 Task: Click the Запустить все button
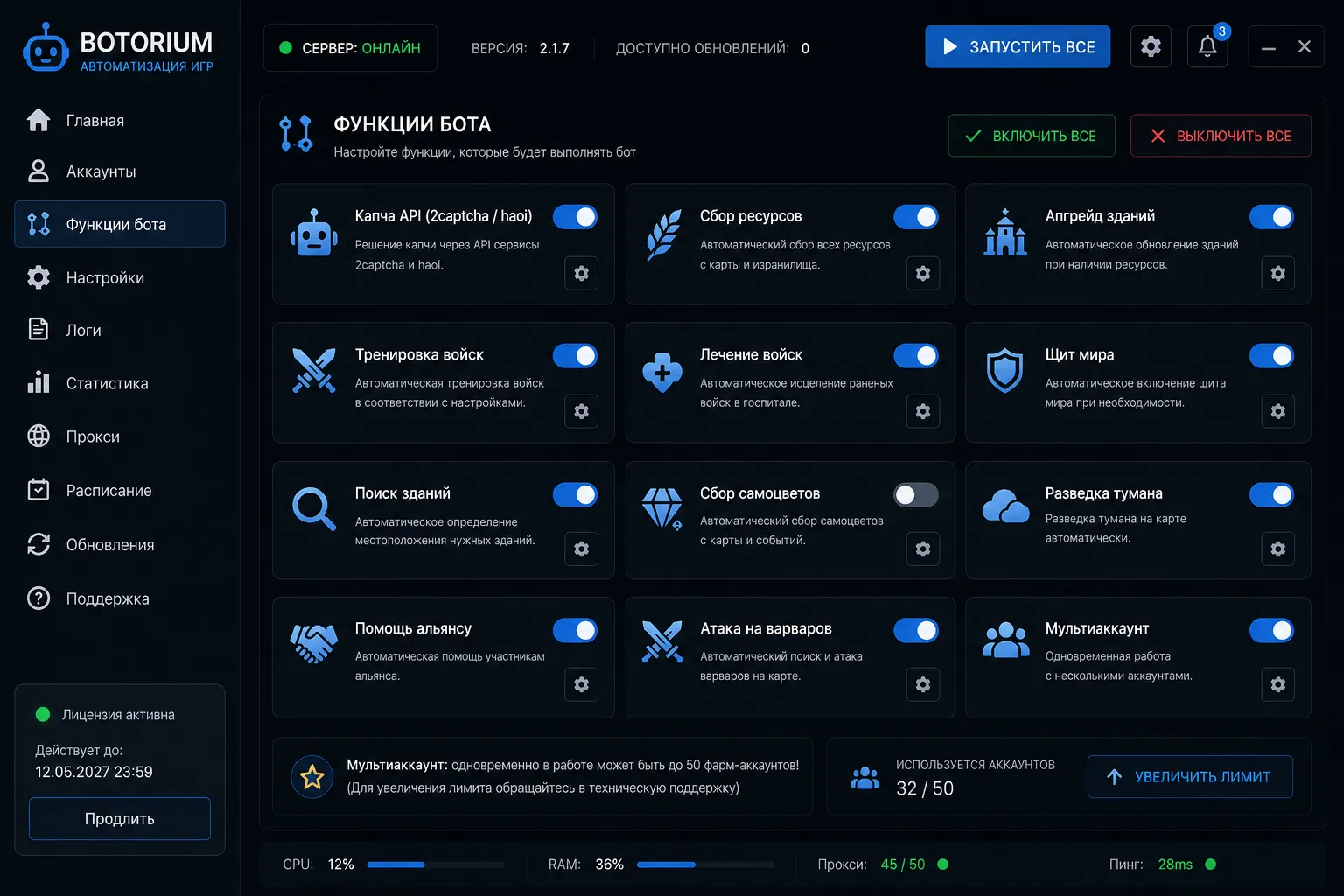1018,46
